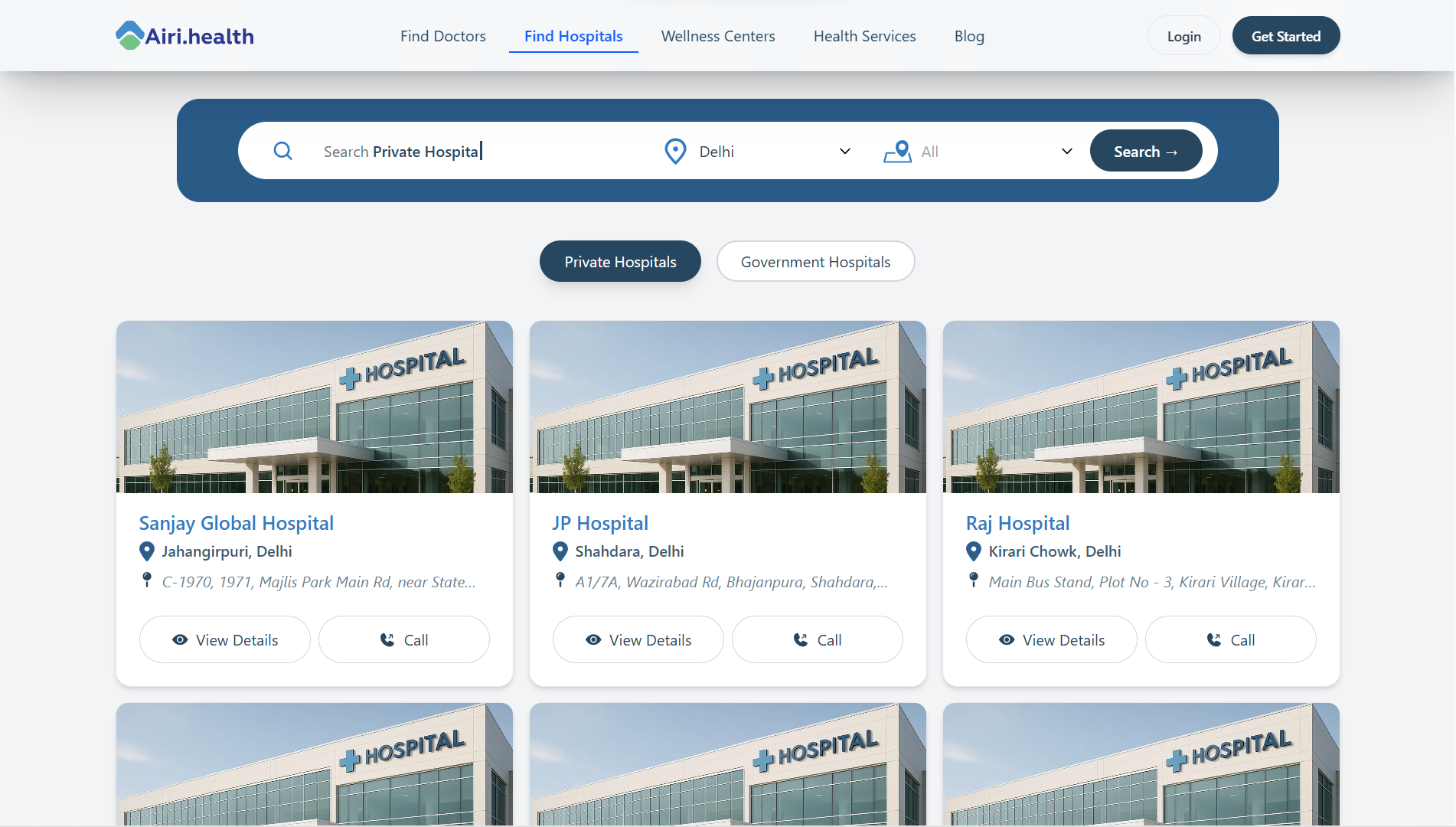The width and height of the screenshot is (1456, 827).
Task: Switch to Government Hospitals tab
Action: coord(815,261)
